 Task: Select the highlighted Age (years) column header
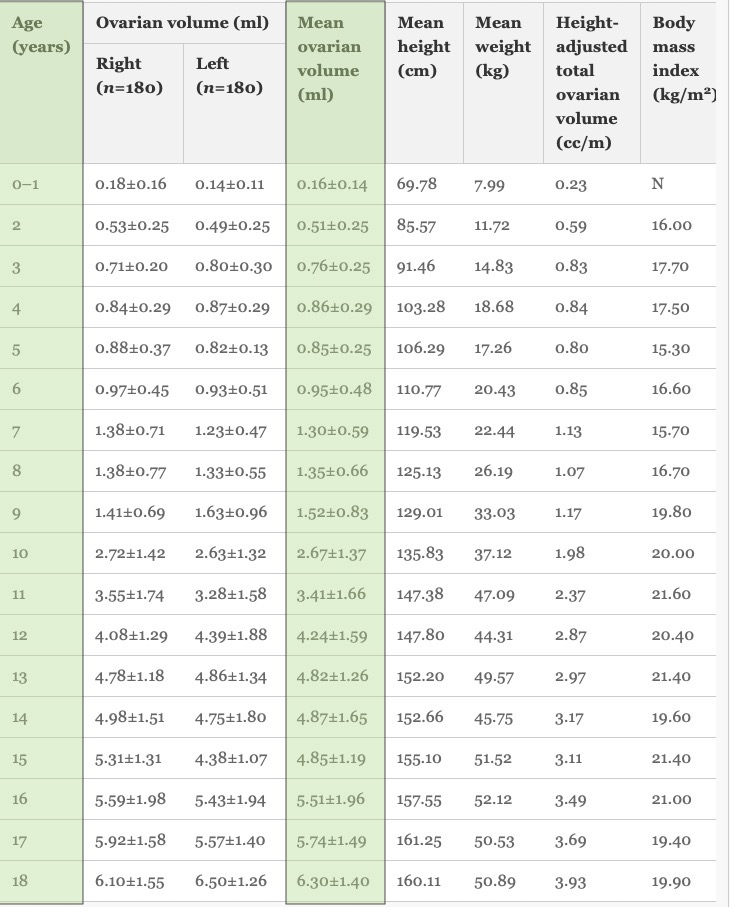41,82
